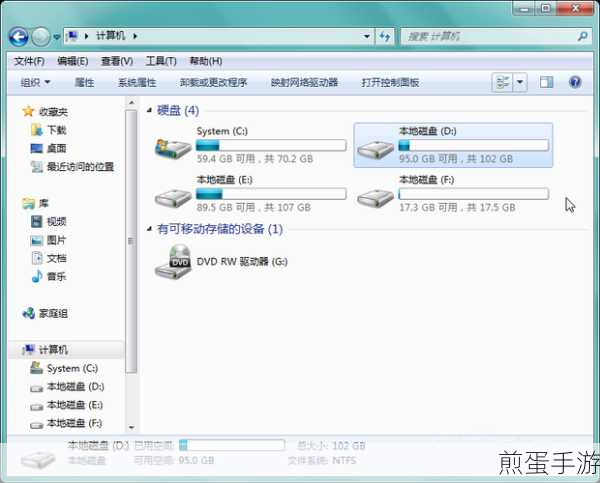The image size is (600, 483).
Task: Select the DVD RW 驱动器 (G:) icon
Action: click(x=173, y=262)
